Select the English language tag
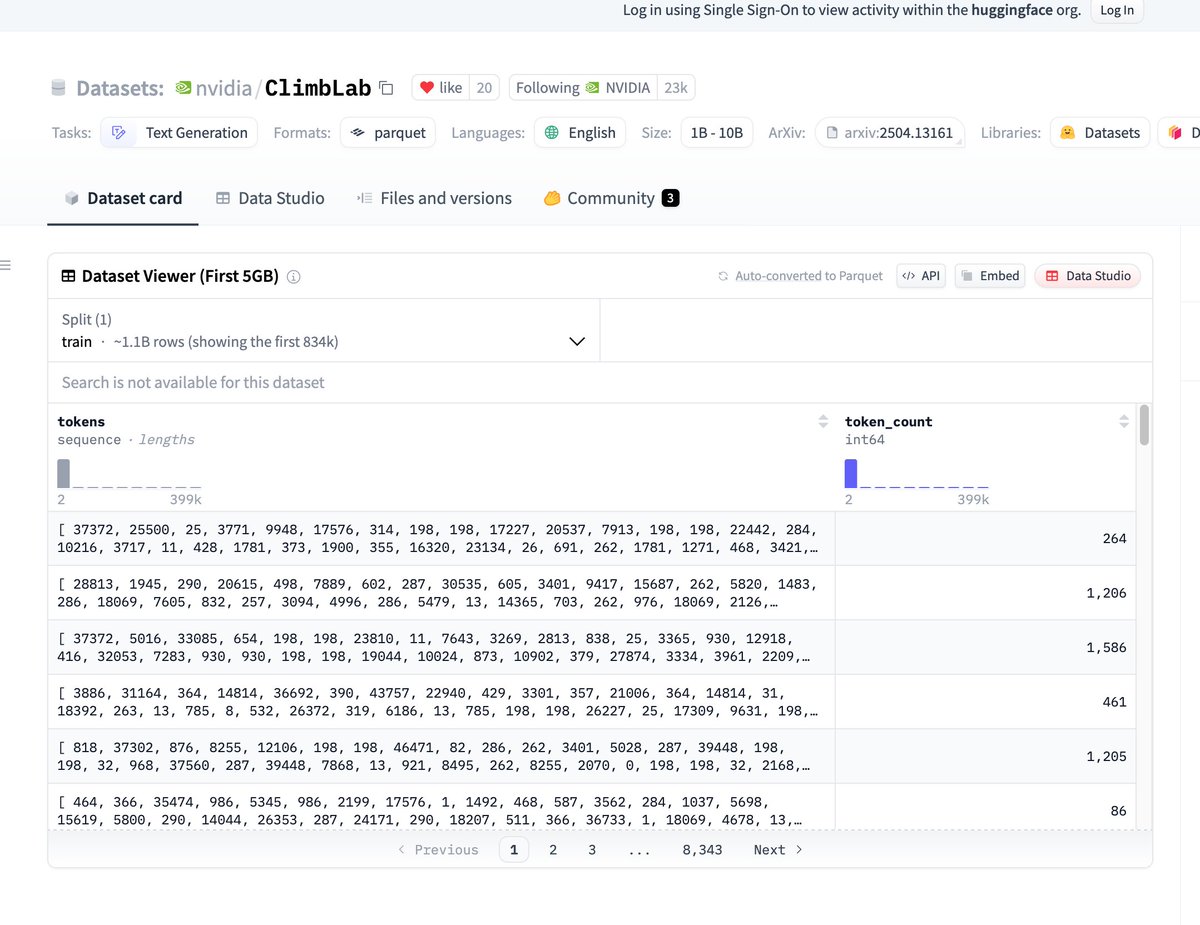The width and height of the screenshot is (1200, 925). 580,133
